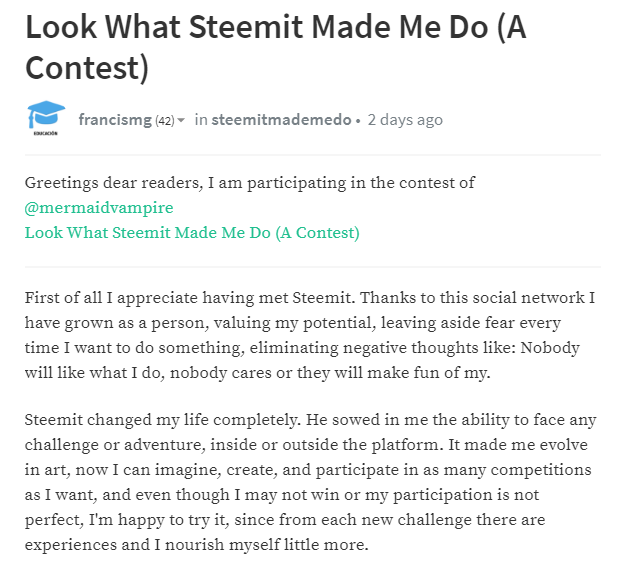The height and width of the screenshot is (580, 629).
Task: Click the '2 days ago' timestamp
Action: (405, 120)
